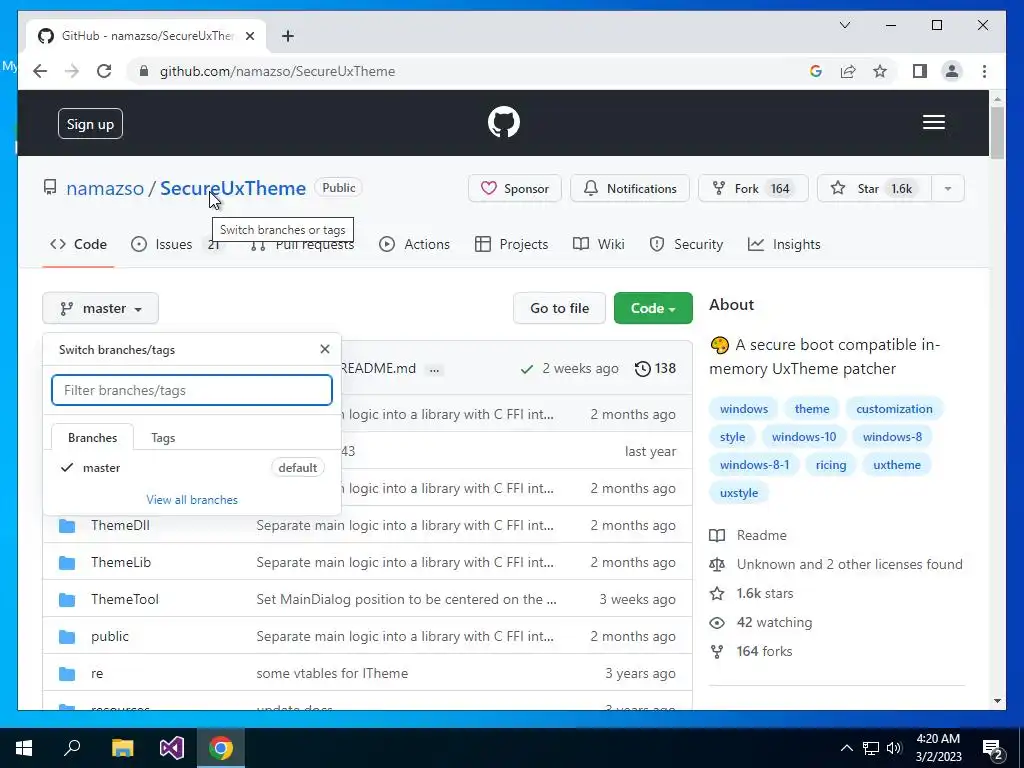1024x768 pixels.
Task: Launch Visual Studio from the taskbar
Action: pyautogui.click(x=172, y=748)
